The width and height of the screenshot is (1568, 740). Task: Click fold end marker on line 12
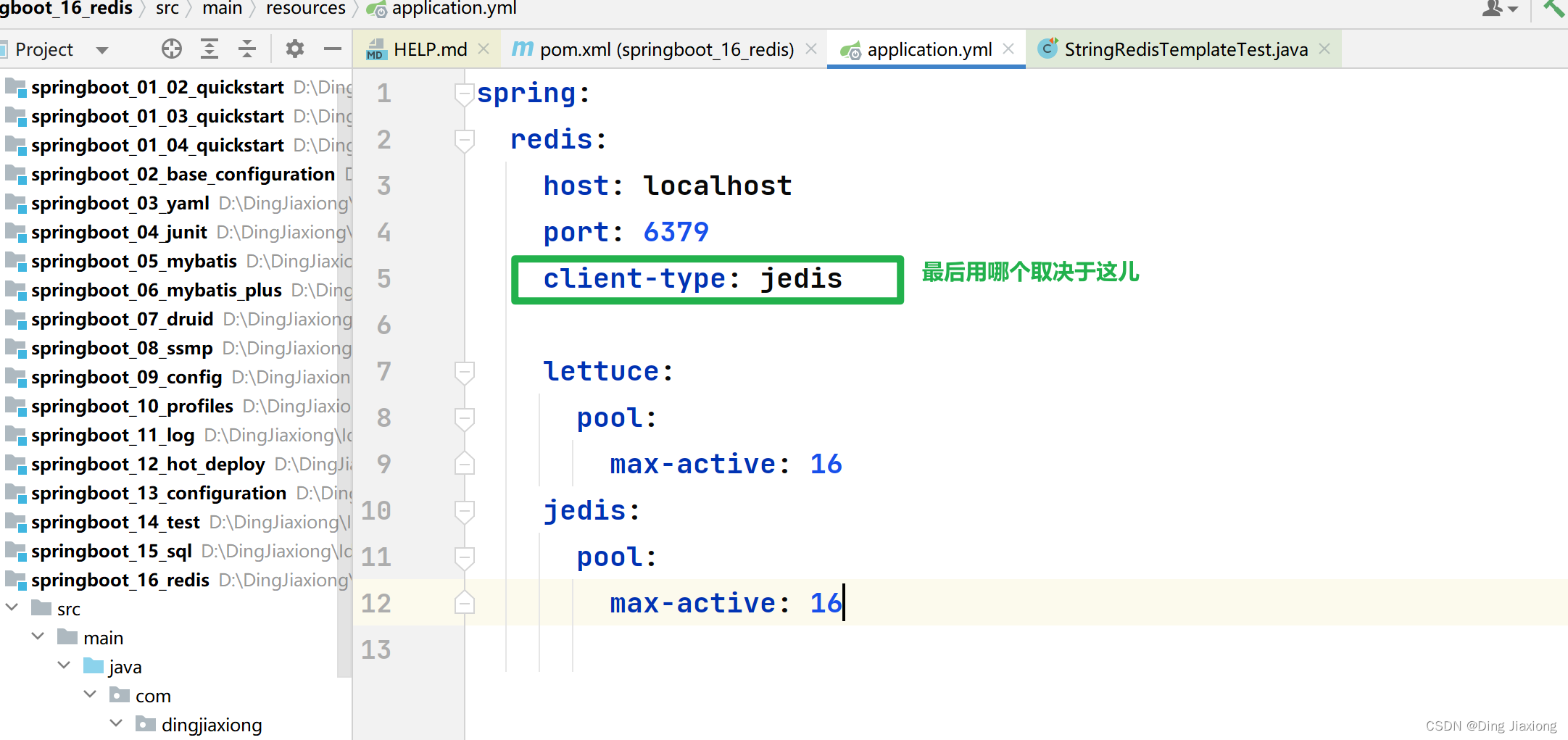[x=464, y=602]
